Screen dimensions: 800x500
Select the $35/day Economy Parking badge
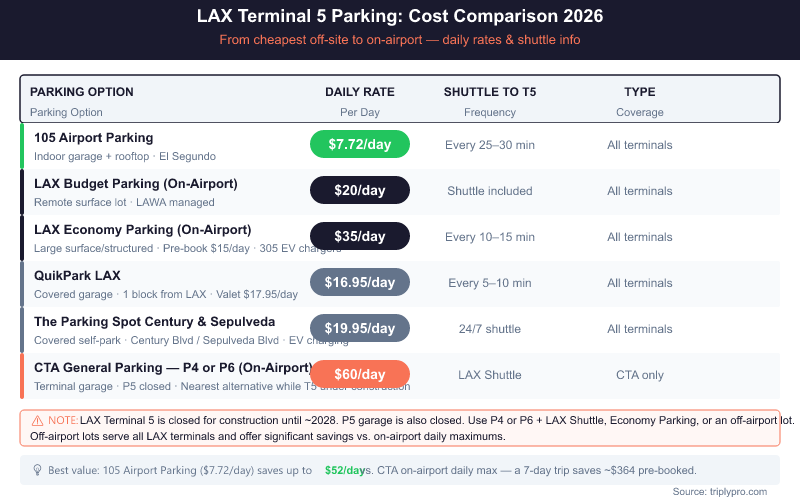pyautogui.click(x=360, y=236)
